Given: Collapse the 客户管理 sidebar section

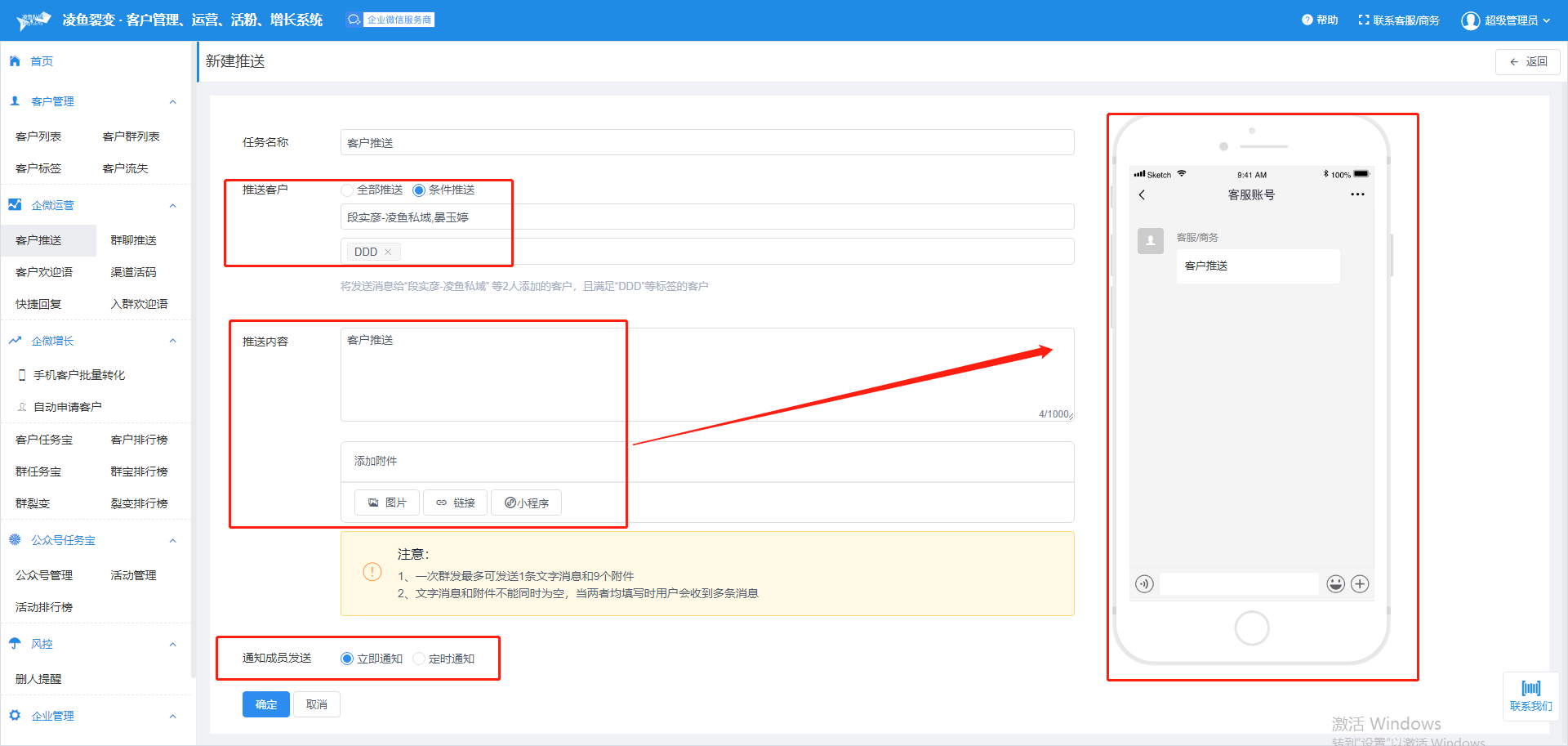Looking at the screenshot, I should (172, 101).
